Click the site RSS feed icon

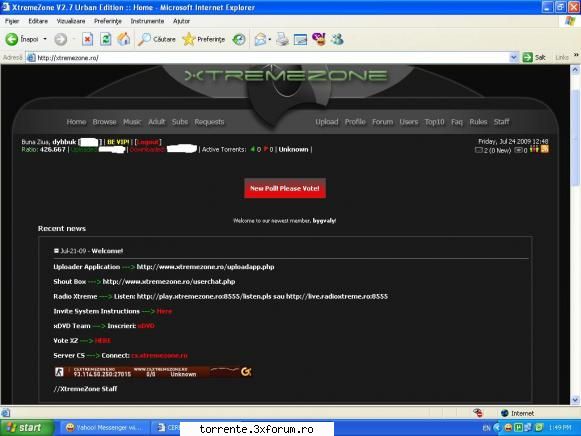pos(545,149)
